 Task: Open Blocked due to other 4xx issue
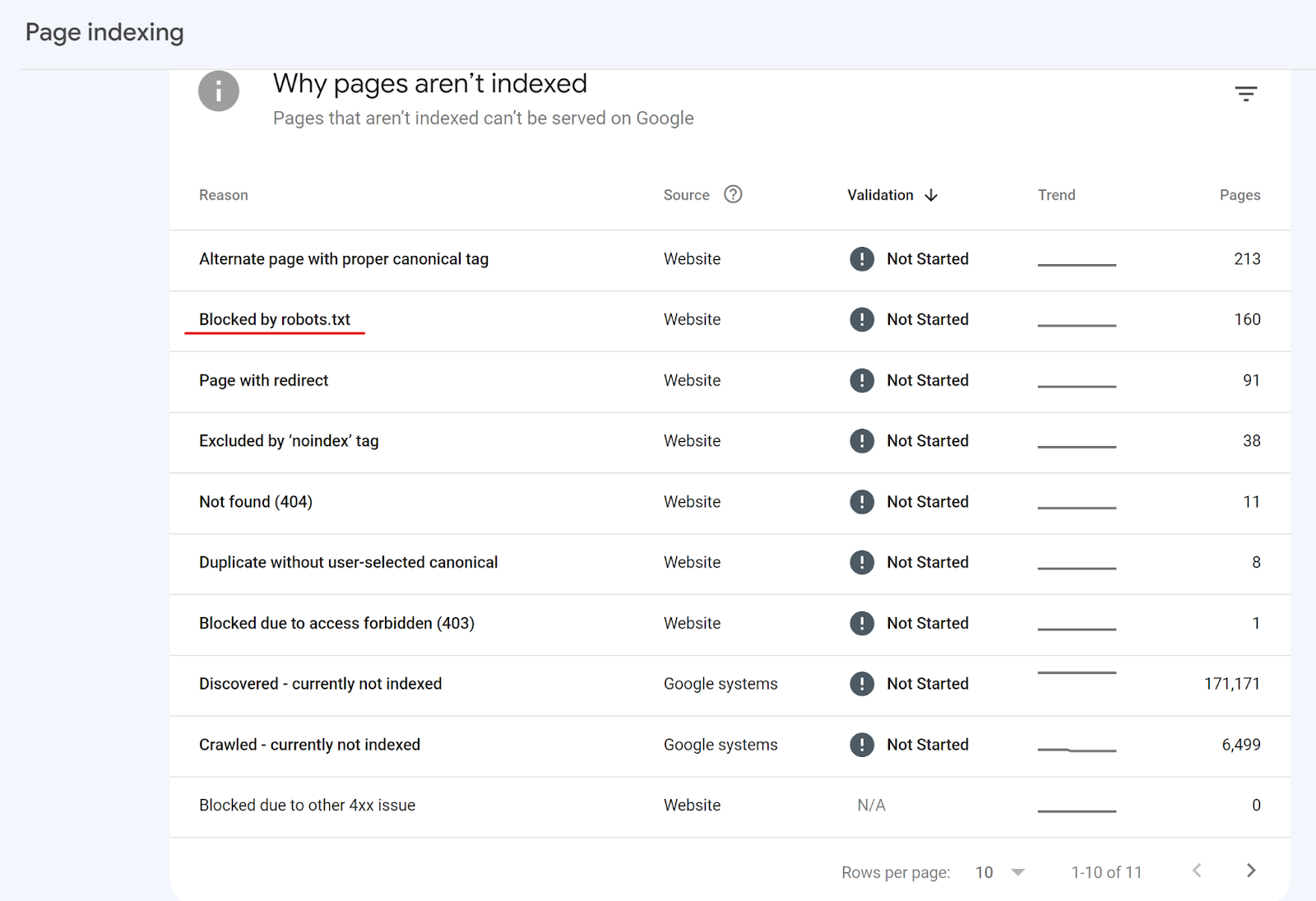pos(307,806)
